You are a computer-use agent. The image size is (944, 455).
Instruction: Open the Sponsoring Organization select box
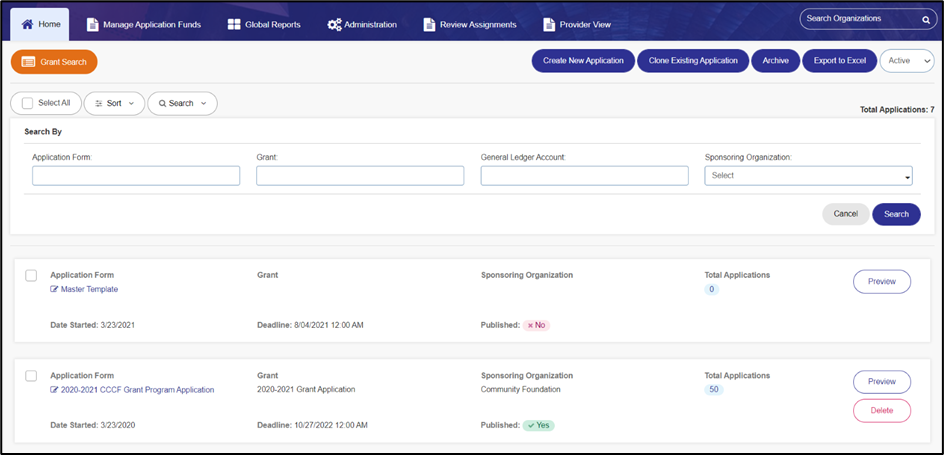(x=809, y=176)
